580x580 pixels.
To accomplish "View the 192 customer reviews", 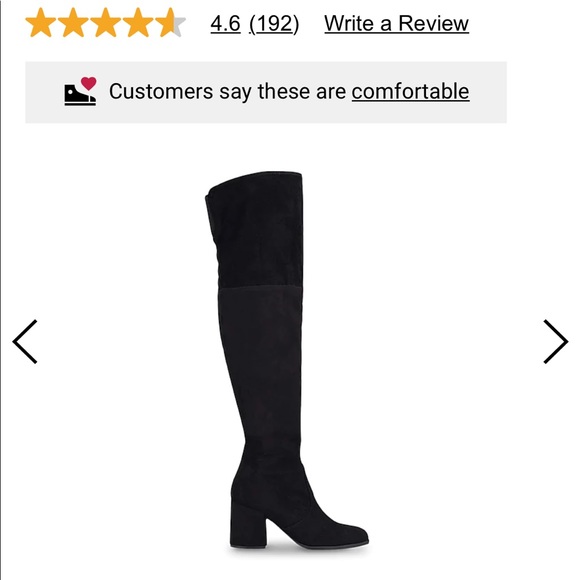I will (x=274, y=24).
